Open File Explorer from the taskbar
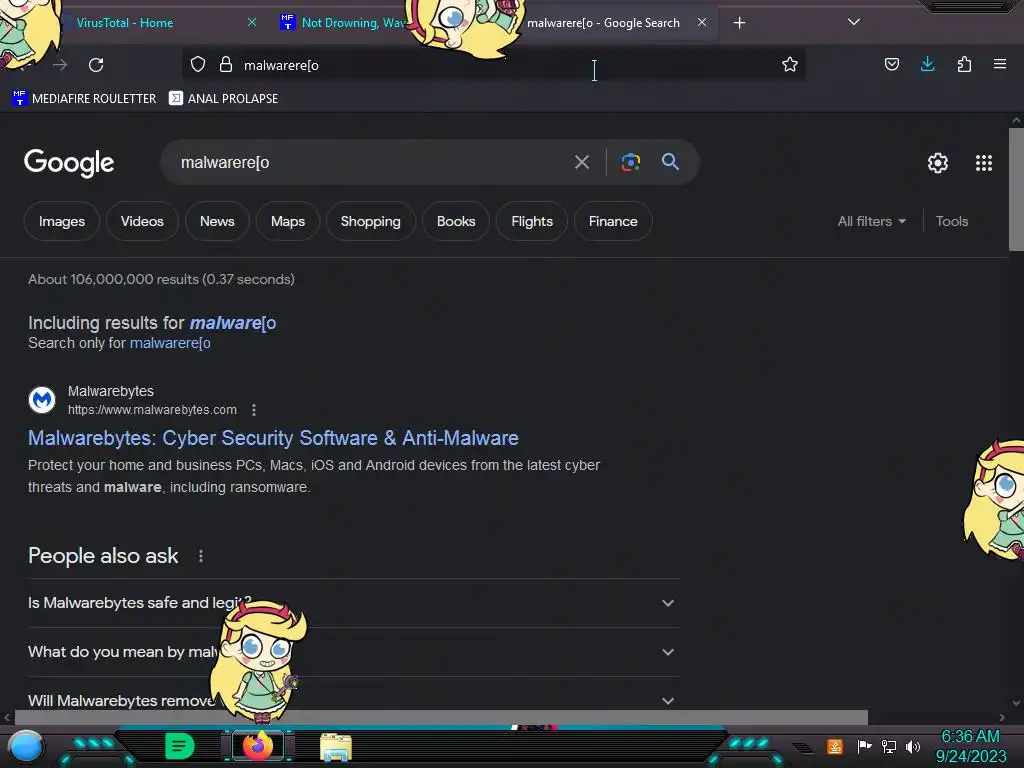This screenshot has width=1024, height=768. 336,746
